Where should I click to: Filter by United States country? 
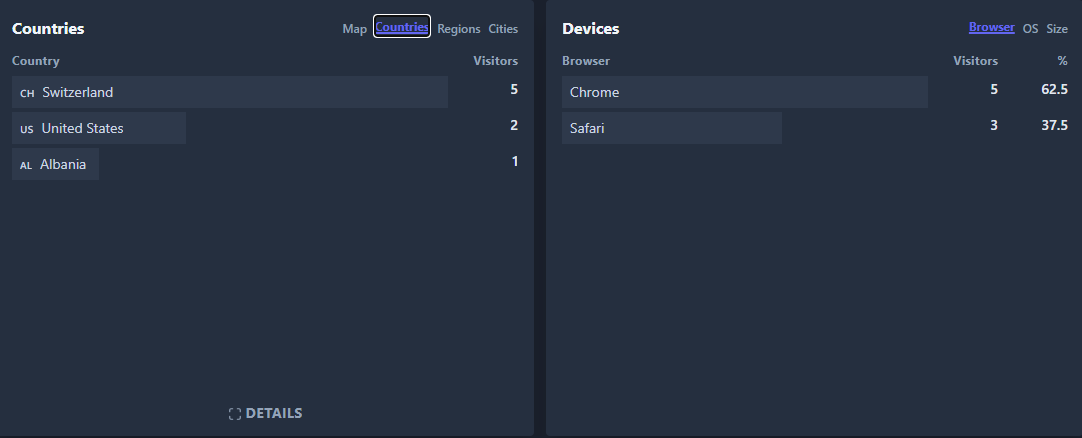(x=83, y=128)
